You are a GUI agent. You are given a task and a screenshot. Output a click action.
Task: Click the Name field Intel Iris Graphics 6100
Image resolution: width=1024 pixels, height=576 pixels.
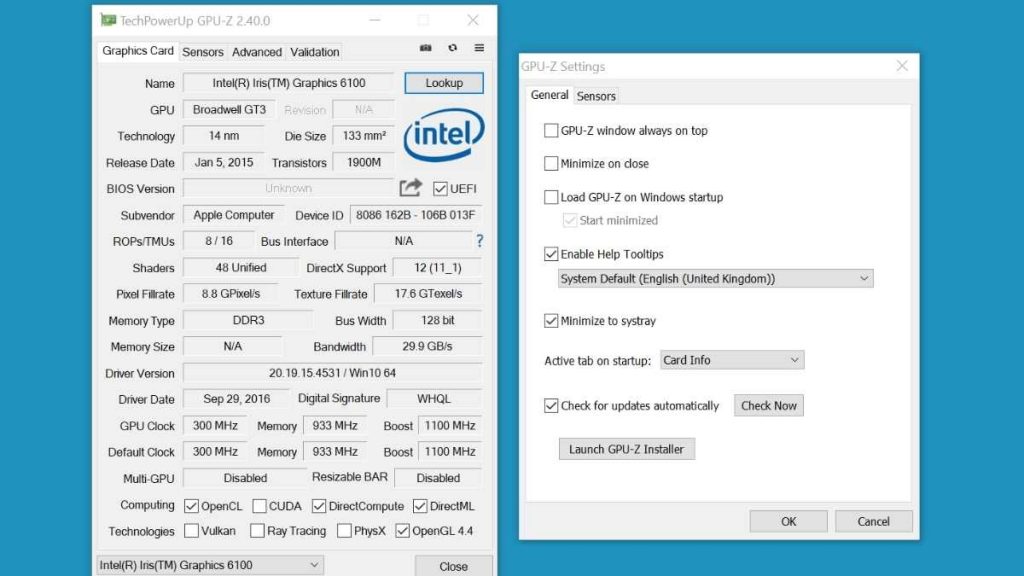pos(288,83)
